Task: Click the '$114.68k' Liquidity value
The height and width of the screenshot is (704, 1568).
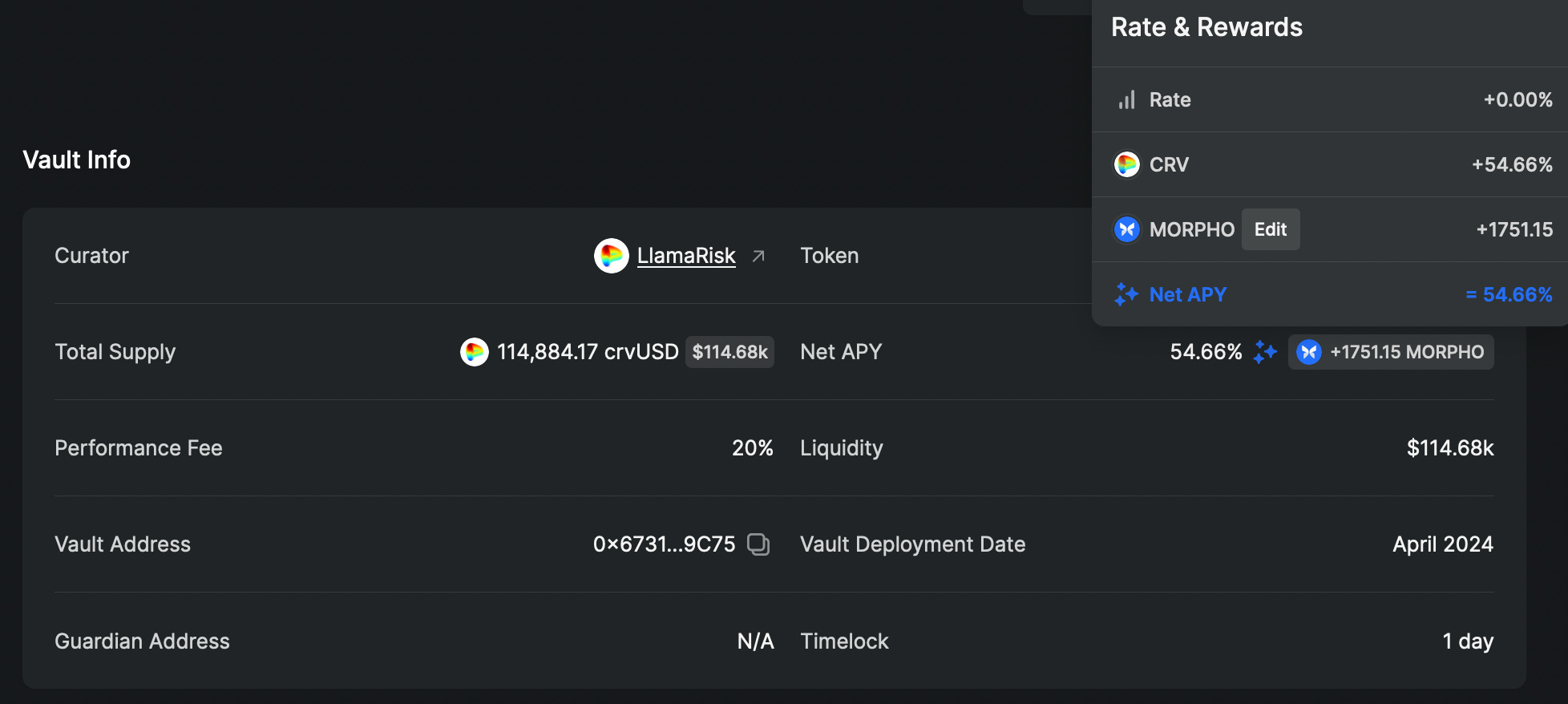Action: [1450, 448]
